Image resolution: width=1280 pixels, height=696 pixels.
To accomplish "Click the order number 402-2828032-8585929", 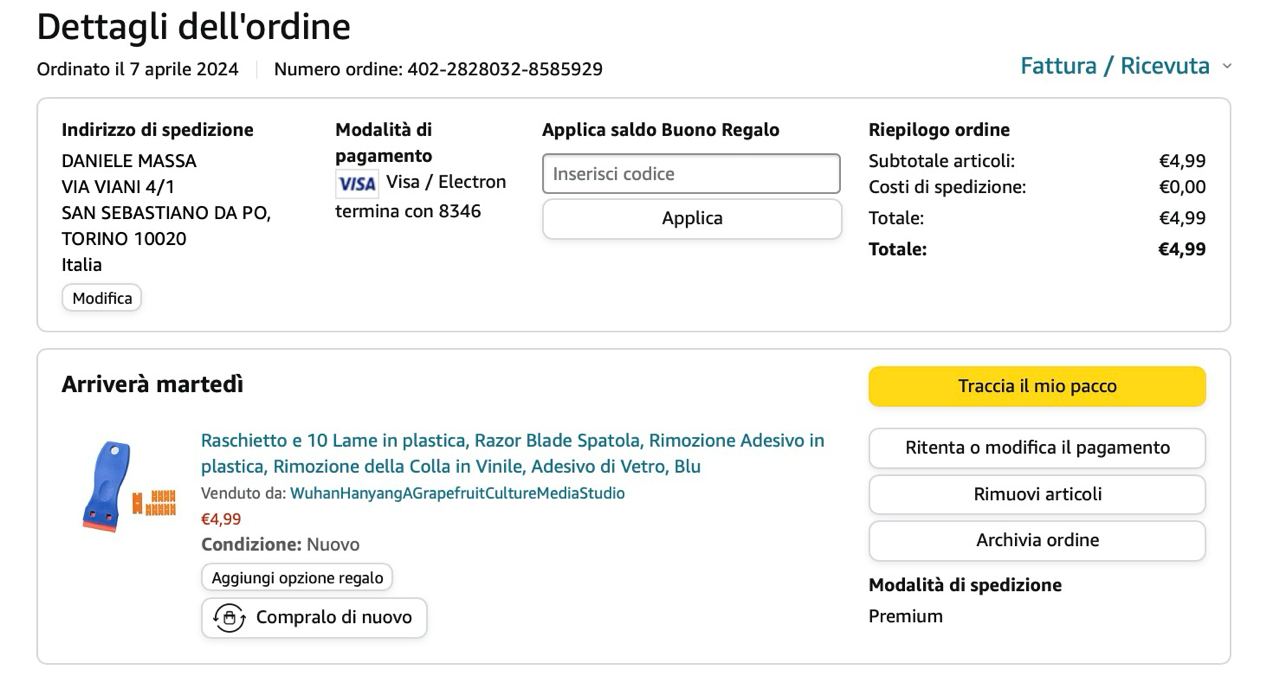I will [x=505, y=69].
